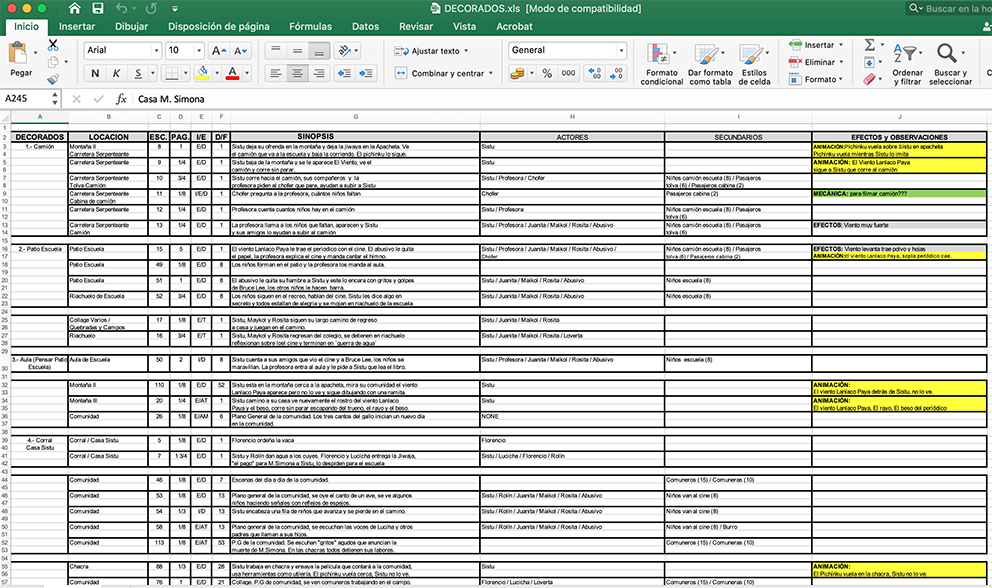Click the Combinar y centrar button
The image size is (992, 588).
coord(439,73)
